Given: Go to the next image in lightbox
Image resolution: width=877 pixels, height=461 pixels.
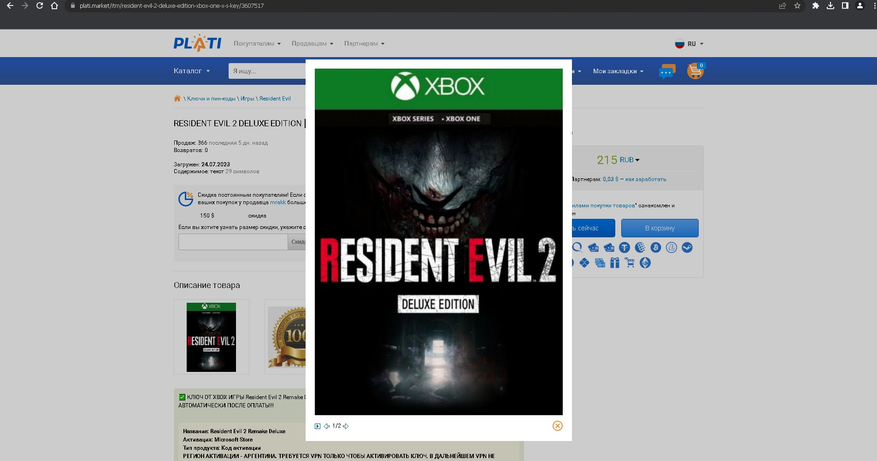Looking at the screenshot, I should 346,426.
